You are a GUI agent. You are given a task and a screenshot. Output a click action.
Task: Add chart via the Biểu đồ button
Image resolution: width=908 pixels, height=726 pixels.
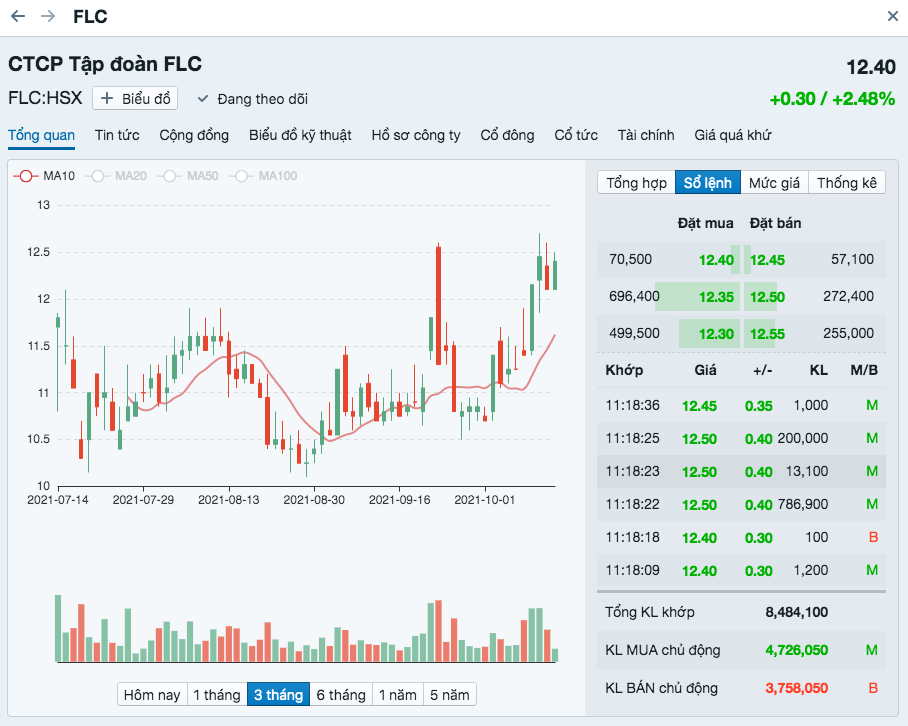tap(135, 98)
